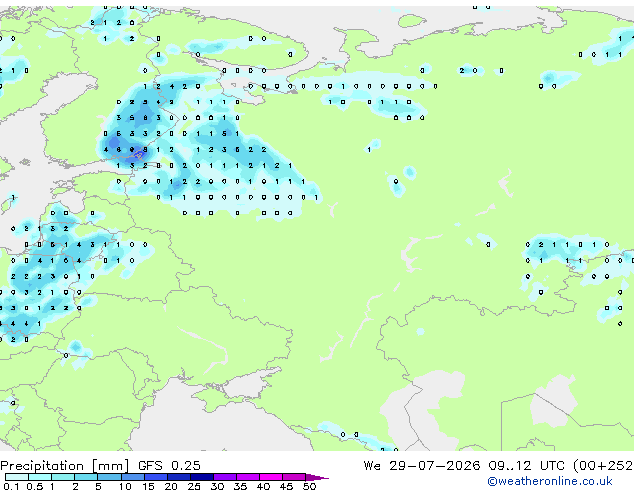634x490 pixels.
Task: Click the 'Precipitation [mm]' title text
Action: (65, 466)
